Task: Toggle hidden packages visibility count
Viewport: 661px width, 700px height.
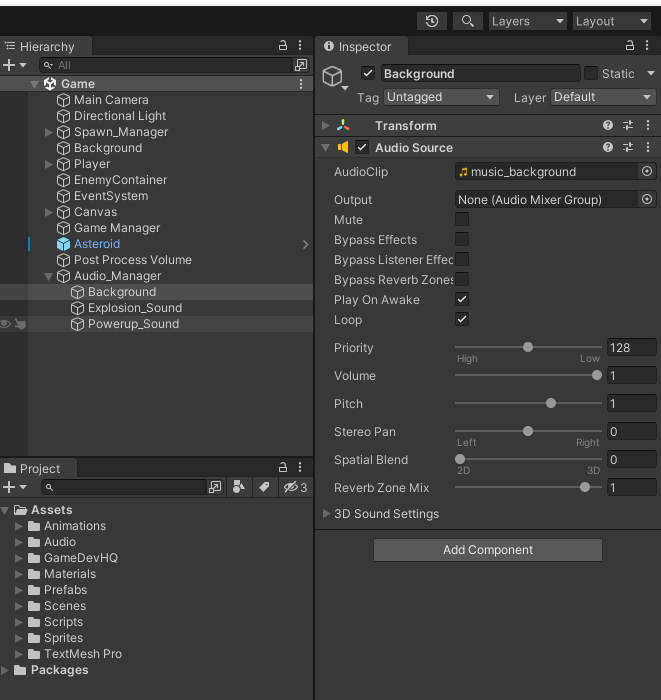Action: click(295, 487)
